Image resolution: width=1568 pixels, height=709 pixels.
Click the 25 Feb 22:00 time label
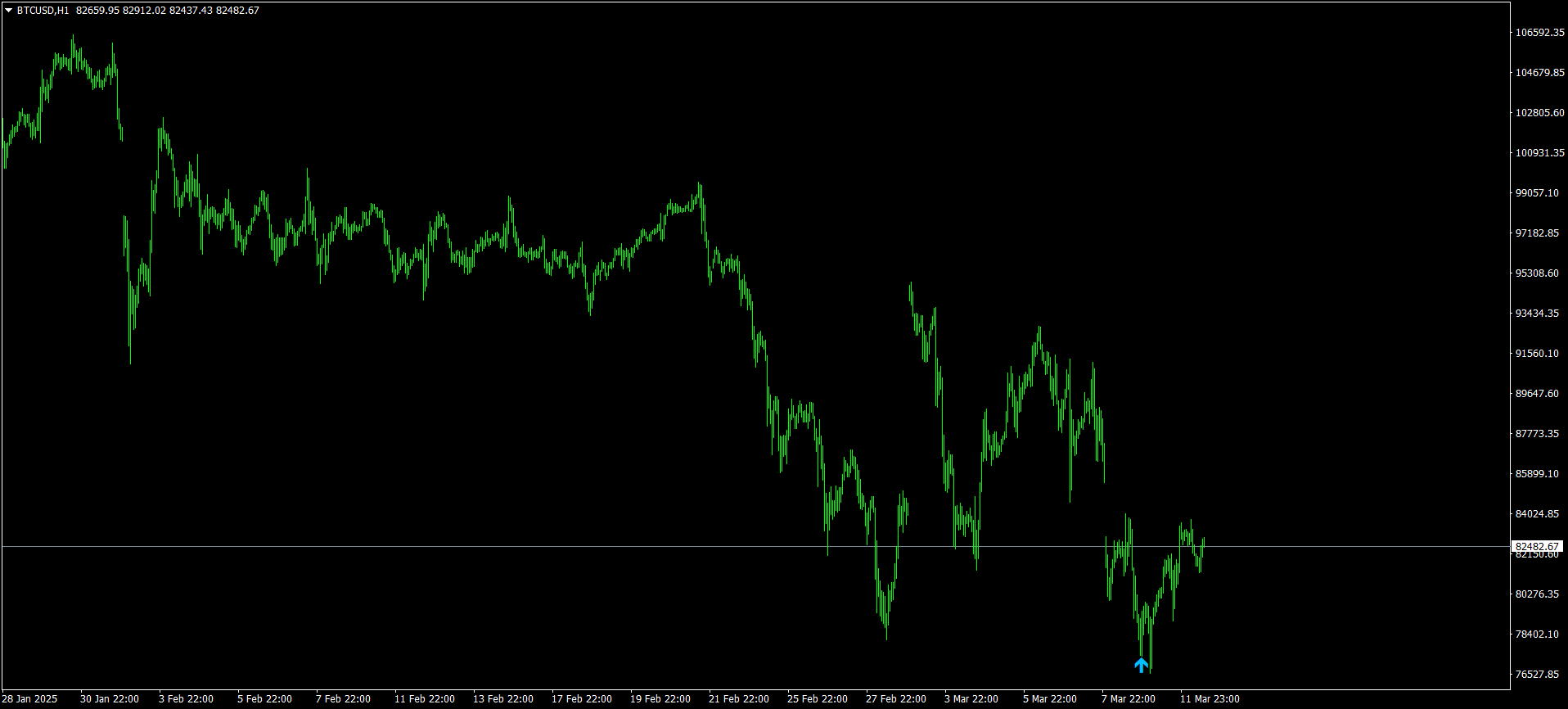click(818, 699)
